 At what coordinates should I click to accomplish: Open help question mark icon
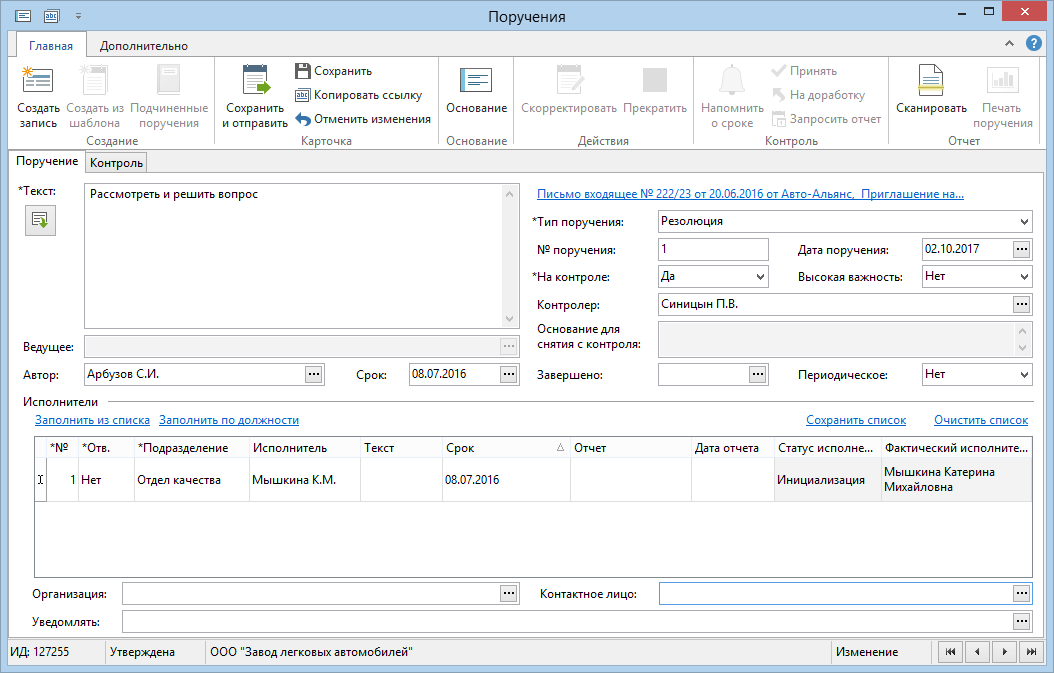(1034, 43)
